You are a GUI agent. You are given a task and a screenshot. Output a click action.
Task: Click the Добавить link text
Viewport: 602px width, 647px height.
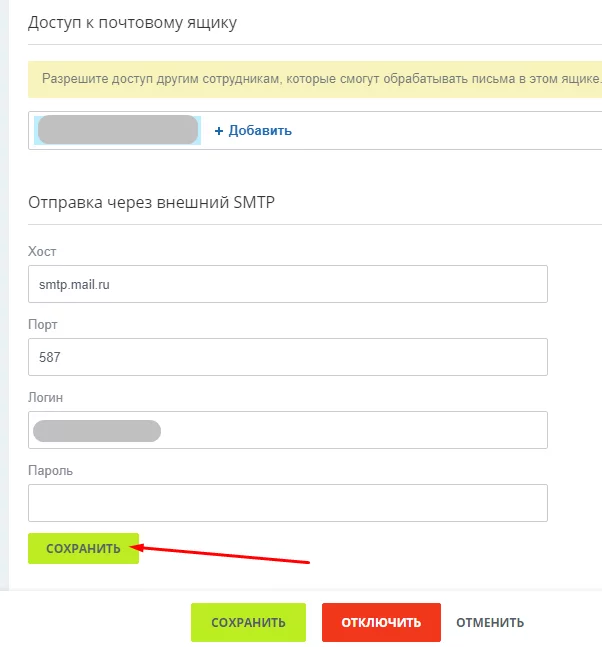[259, 131]
